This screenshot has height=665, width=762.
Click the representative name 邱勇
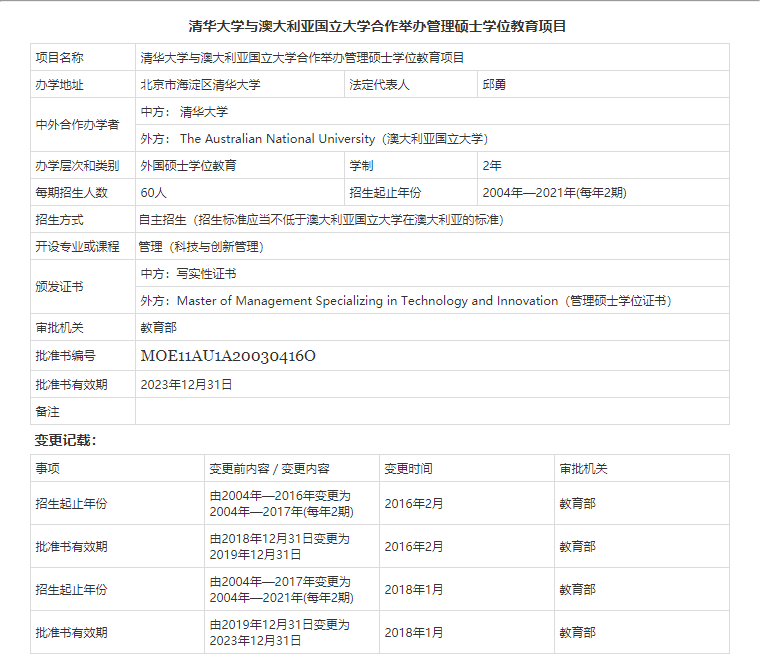coord(494,85)
